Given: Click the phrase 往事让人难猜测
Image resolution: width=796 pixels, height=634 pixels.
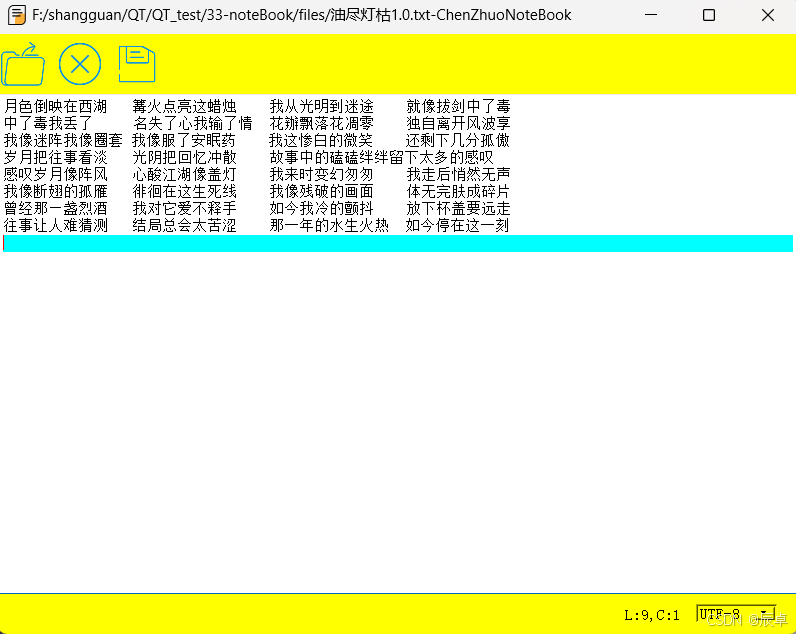Looking at the screenshot, I should coord(55,225).
